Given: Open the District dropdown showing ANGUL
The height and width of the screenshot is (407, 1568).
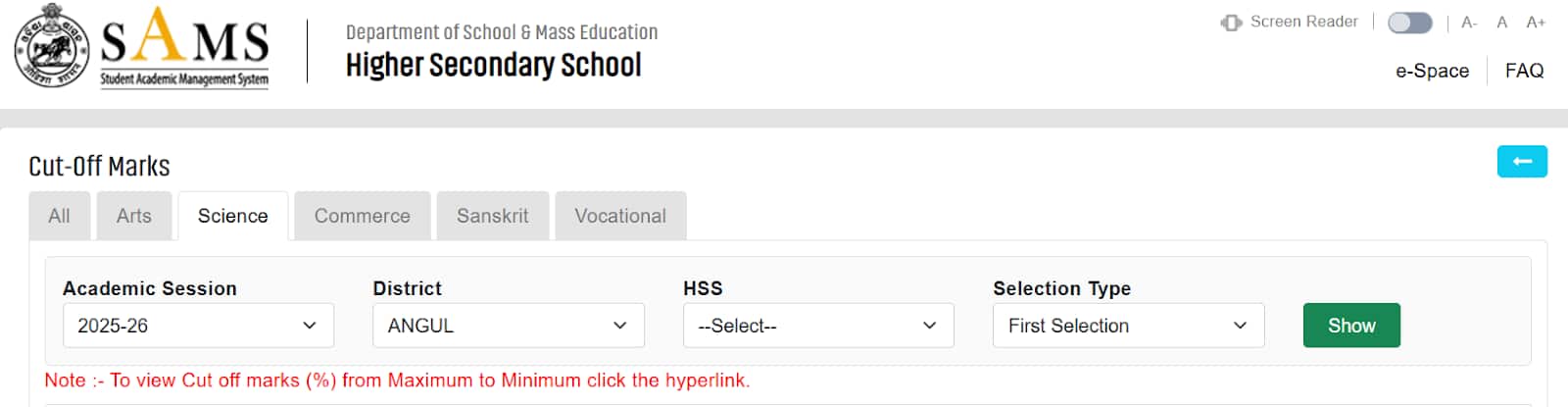Looking at the screenshot, I should pos(509,326).
